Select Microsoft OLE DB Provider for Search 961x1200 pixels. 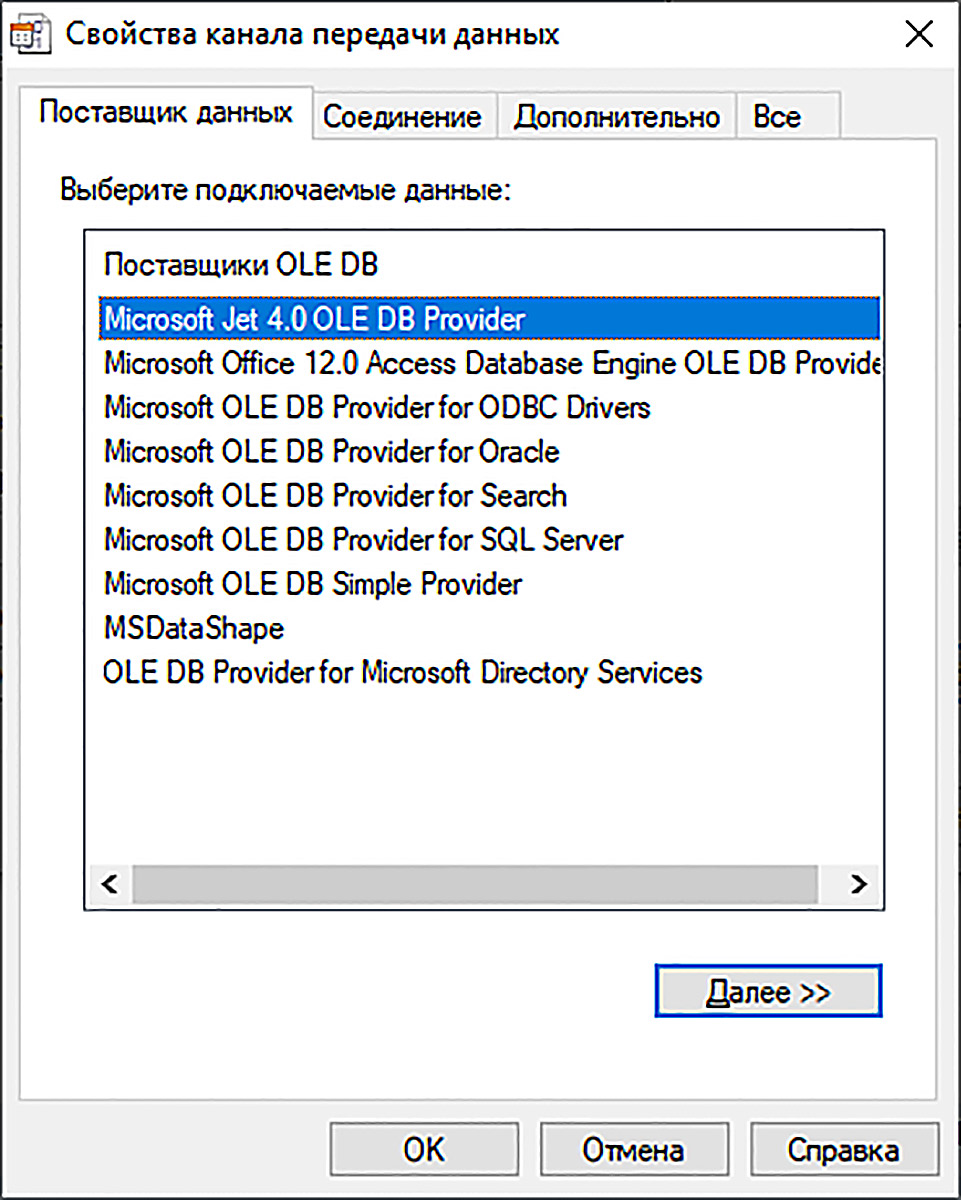pyautogui.click(x=335, y=495)
